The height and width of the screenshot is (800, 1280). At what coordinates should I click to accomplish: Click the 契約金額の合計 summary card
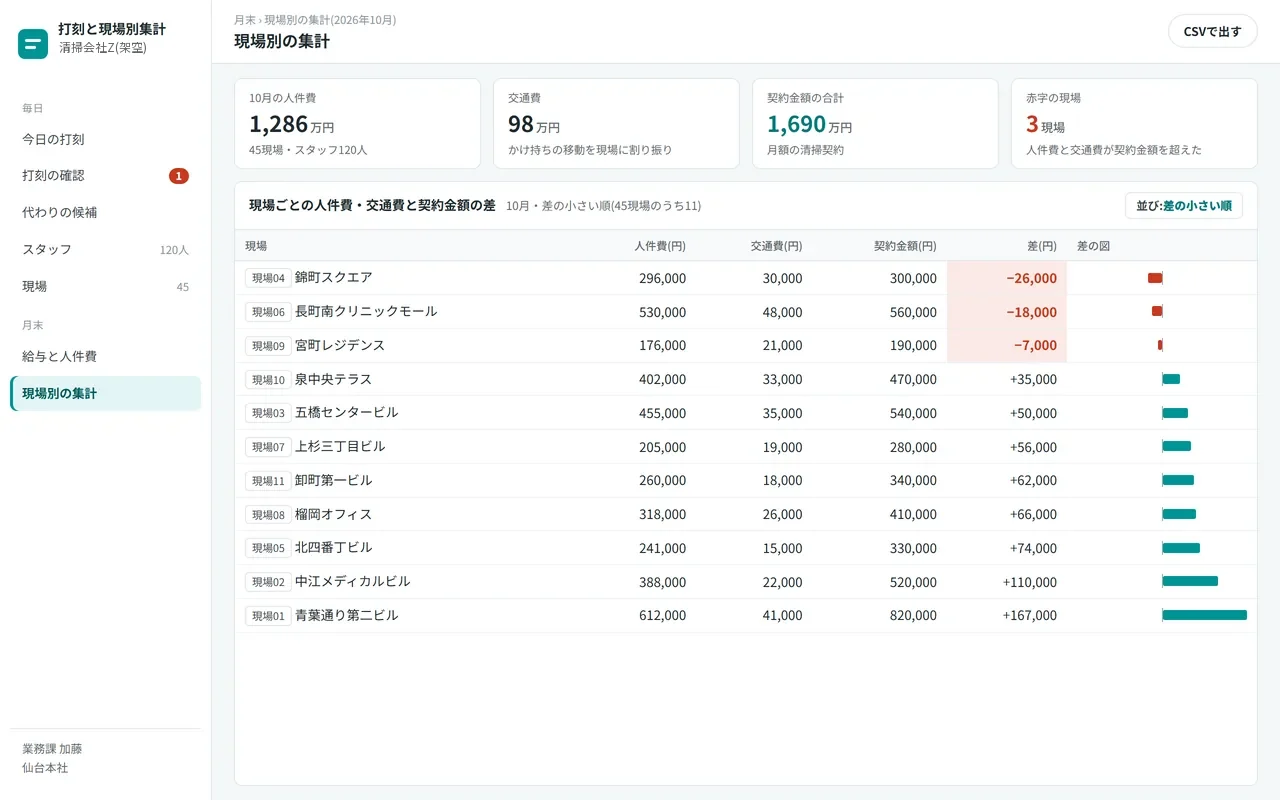point(875,124)
